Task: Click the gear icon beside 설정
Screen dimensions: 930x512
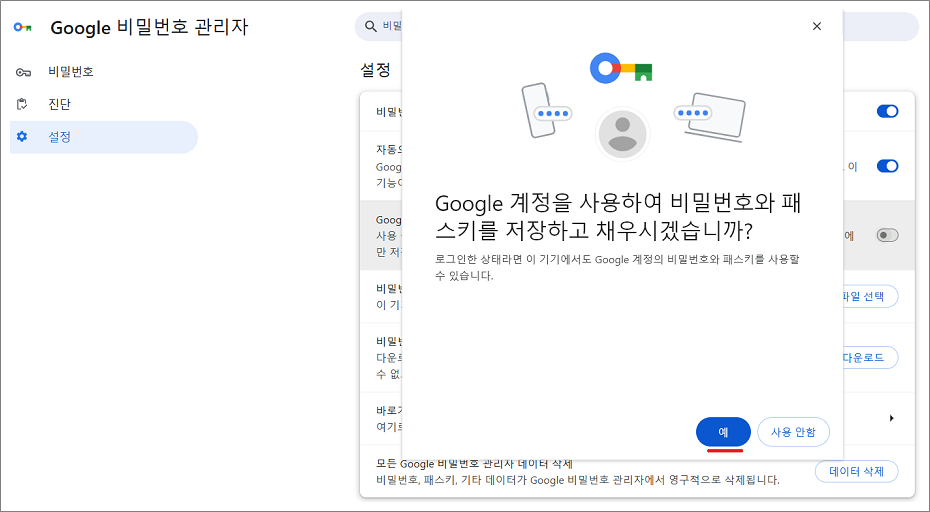Action: click(22, 136)
